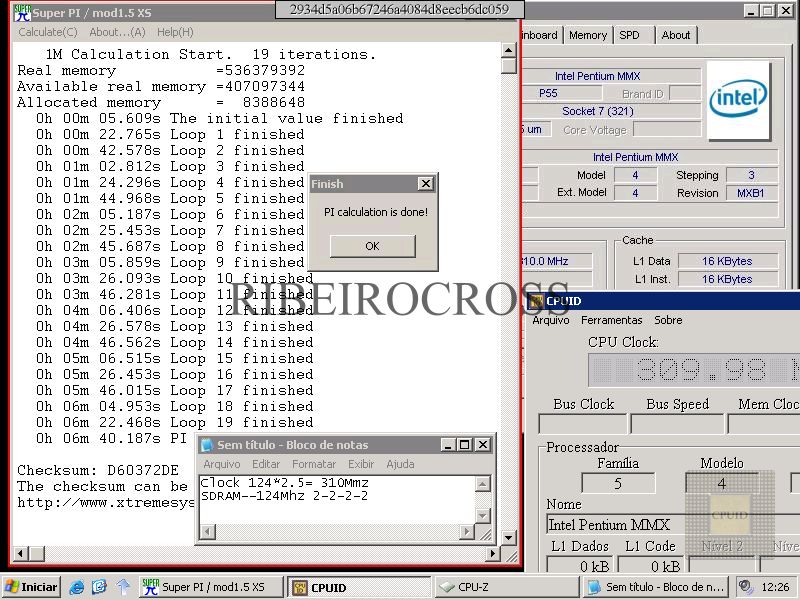The width and height of the screenshot is (800, 600).
Task: Maximize the CPU-Z window
Action: click(767, 11)
